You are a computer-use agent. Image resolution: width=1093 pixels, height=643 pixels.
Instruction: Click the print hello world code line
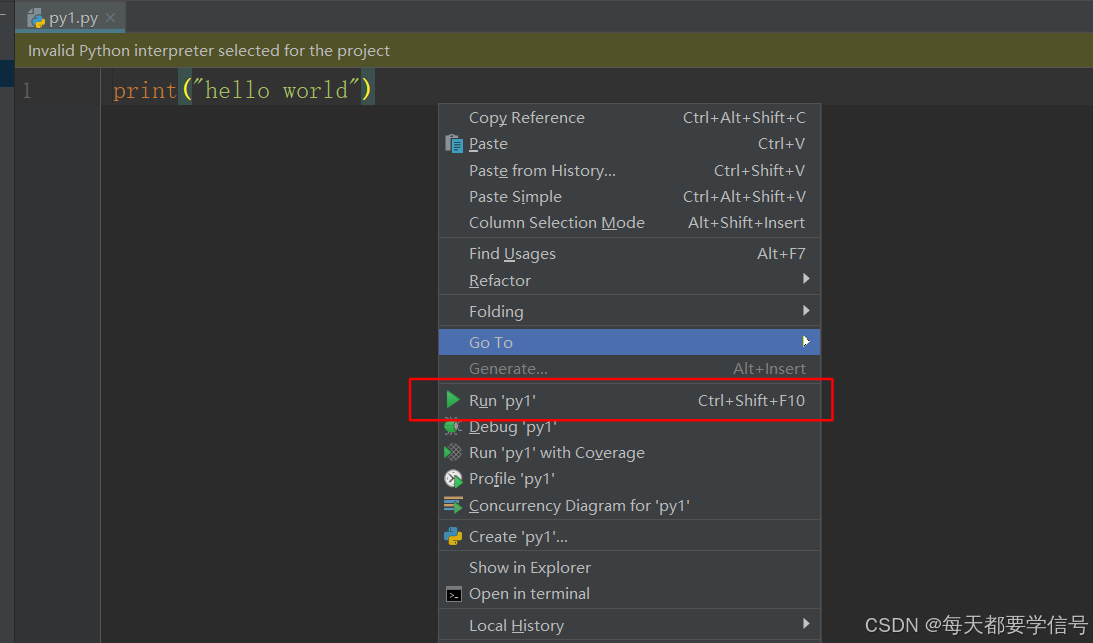242,90
